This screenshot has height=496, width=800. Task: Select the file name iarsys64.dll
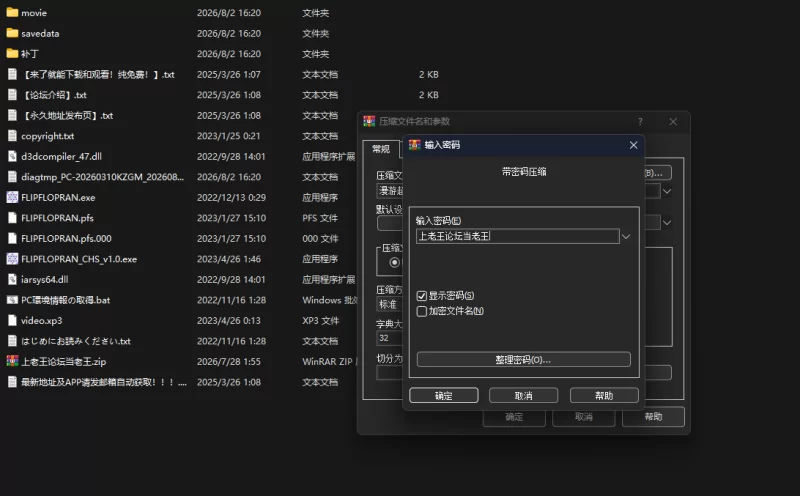(x=44, y=280)
